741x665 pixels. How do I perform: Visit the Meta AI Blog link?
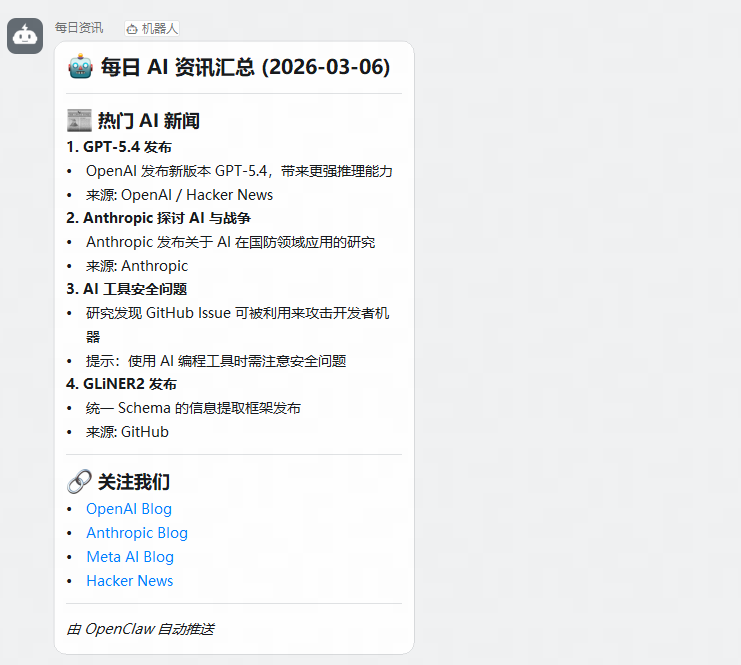click(x=130, y=557)
